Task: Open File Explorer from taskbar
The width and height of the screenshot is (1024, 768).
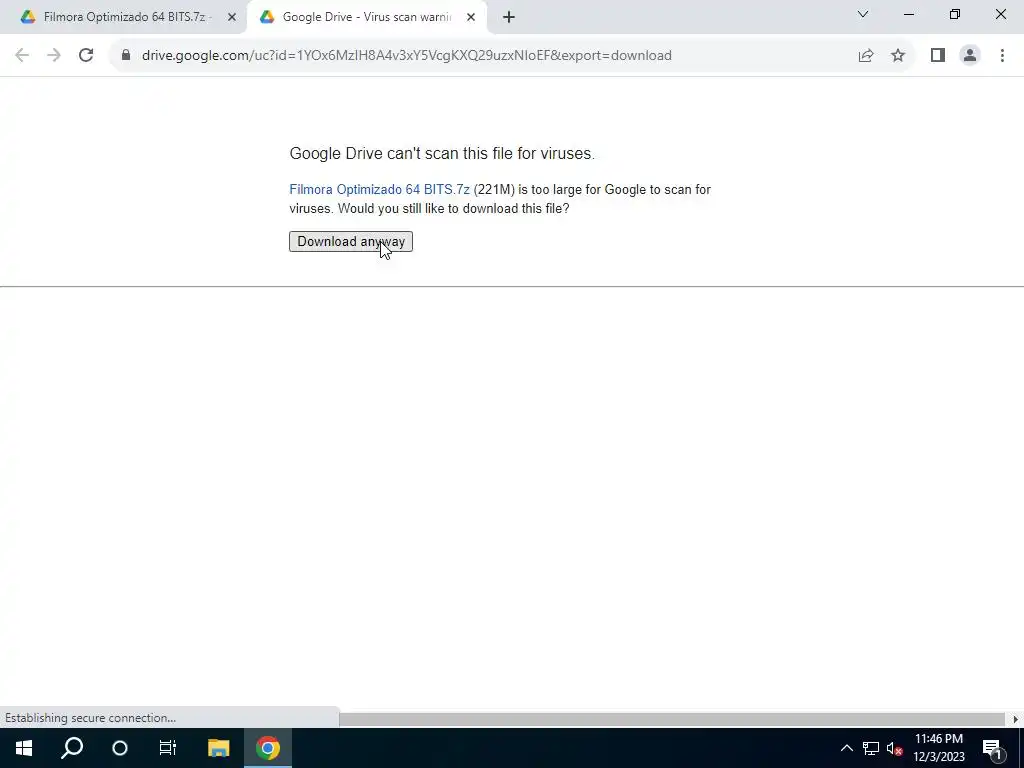Action: click(219, 748)
